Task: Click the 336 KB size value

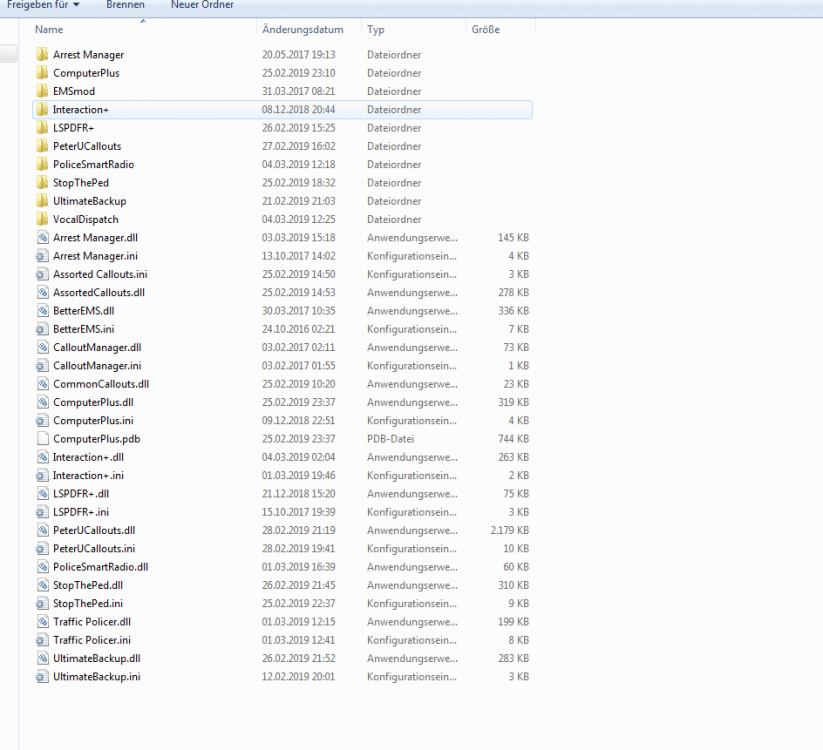Action: (x=513, y=311)
